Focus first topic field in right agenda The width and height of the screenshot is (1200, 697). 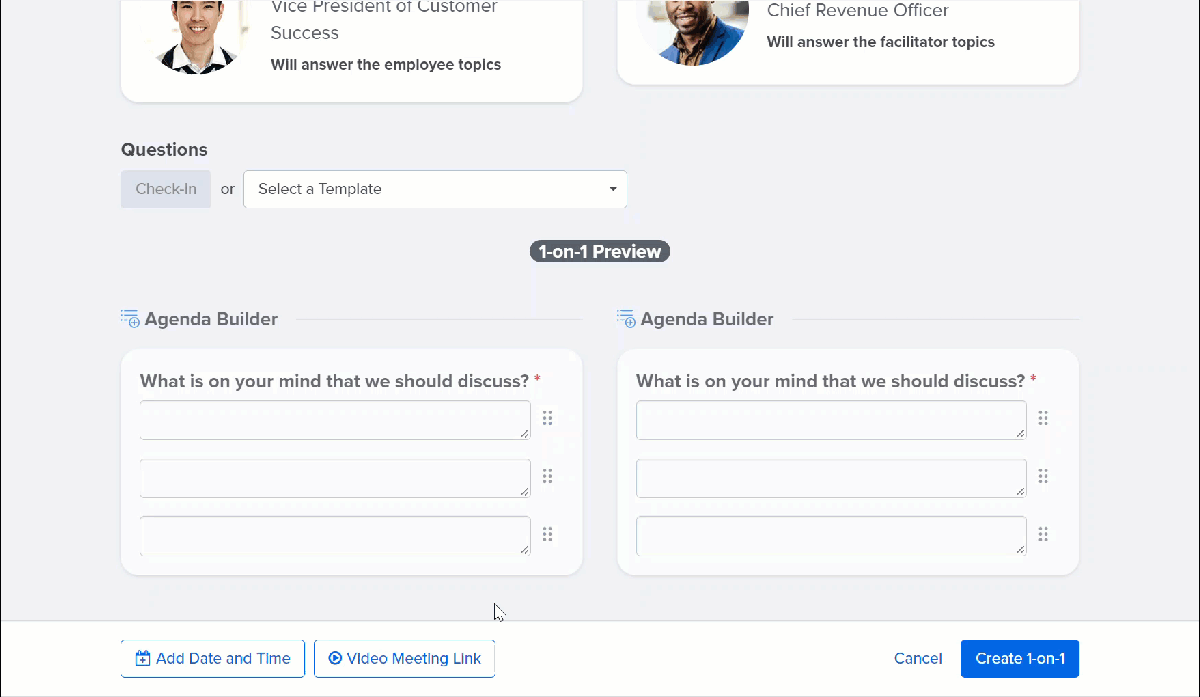(x=831, y=420)
